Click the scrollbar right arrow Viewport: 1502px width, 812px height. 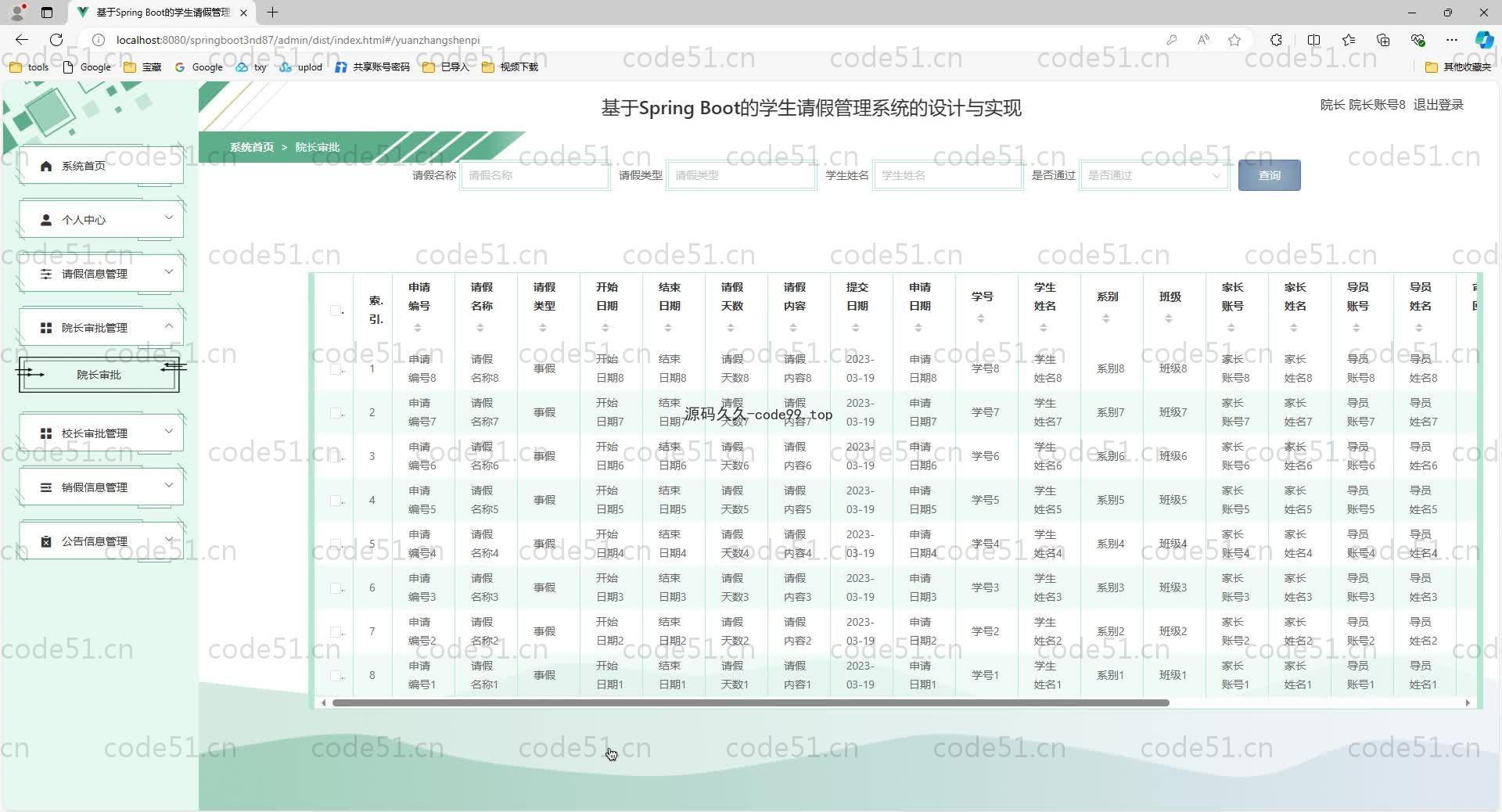pos(1468,702)
